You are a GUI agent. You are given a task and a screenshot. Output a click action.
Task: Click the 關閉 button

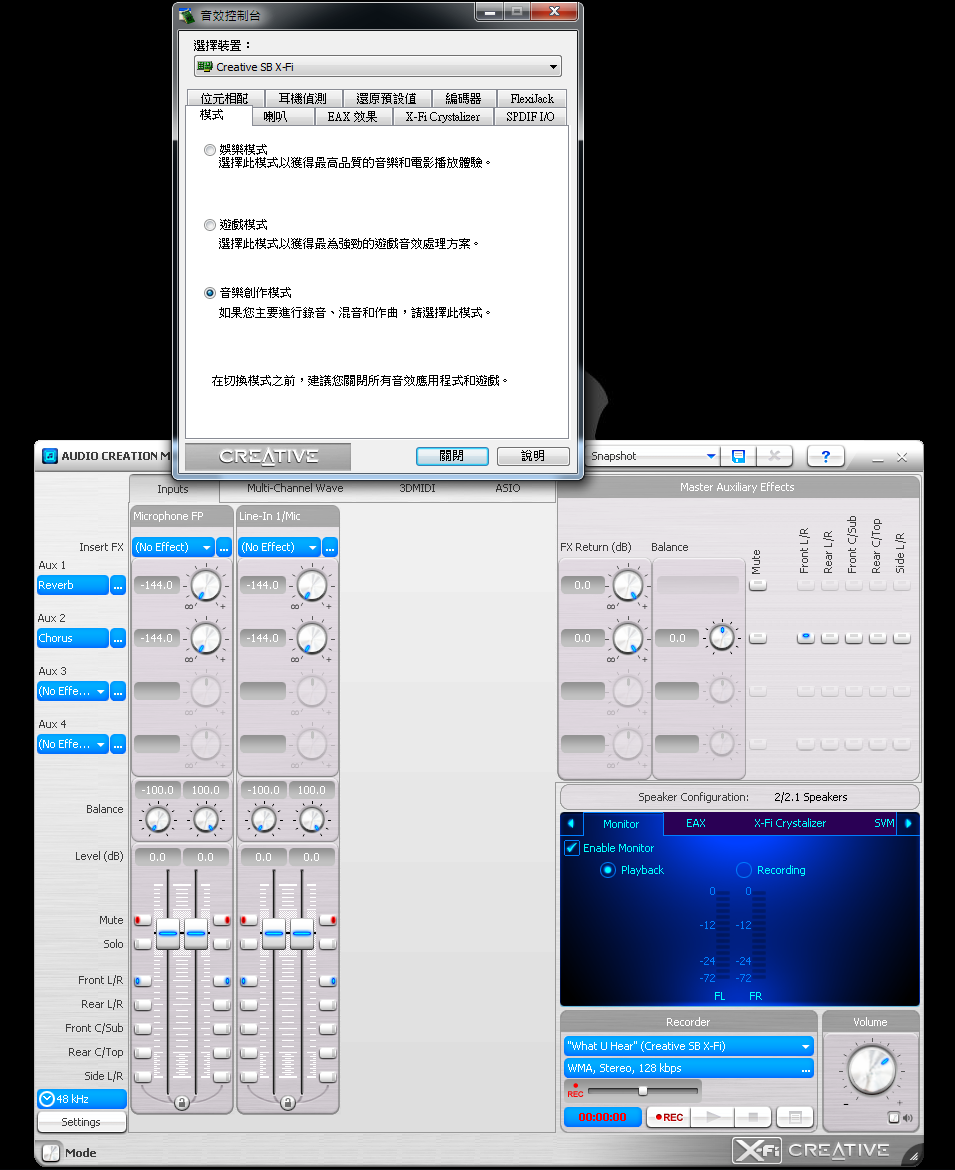click(x=452, y=456)
